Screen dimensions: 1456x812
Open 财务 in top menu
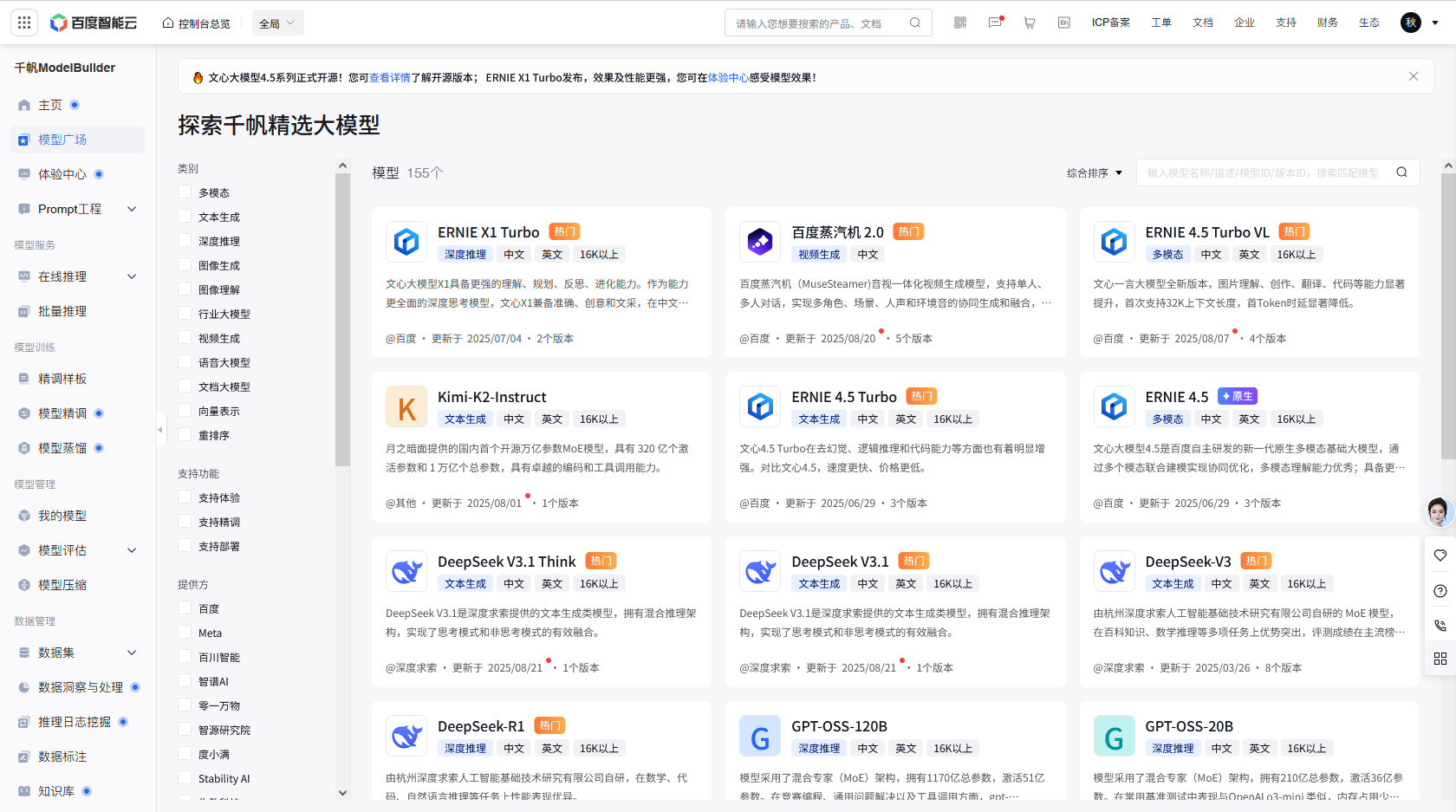click(1328, 23)
